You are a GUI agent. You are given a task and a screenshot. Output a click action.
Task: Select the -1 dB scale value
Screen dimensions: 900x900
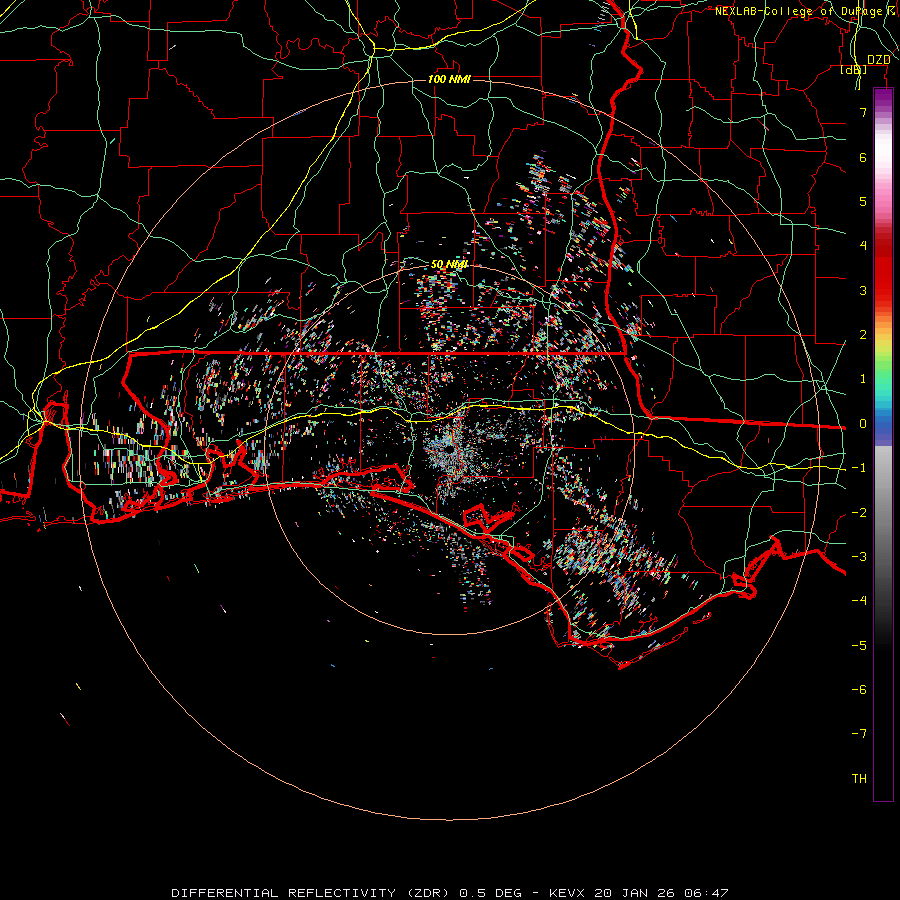click(859, 468)
